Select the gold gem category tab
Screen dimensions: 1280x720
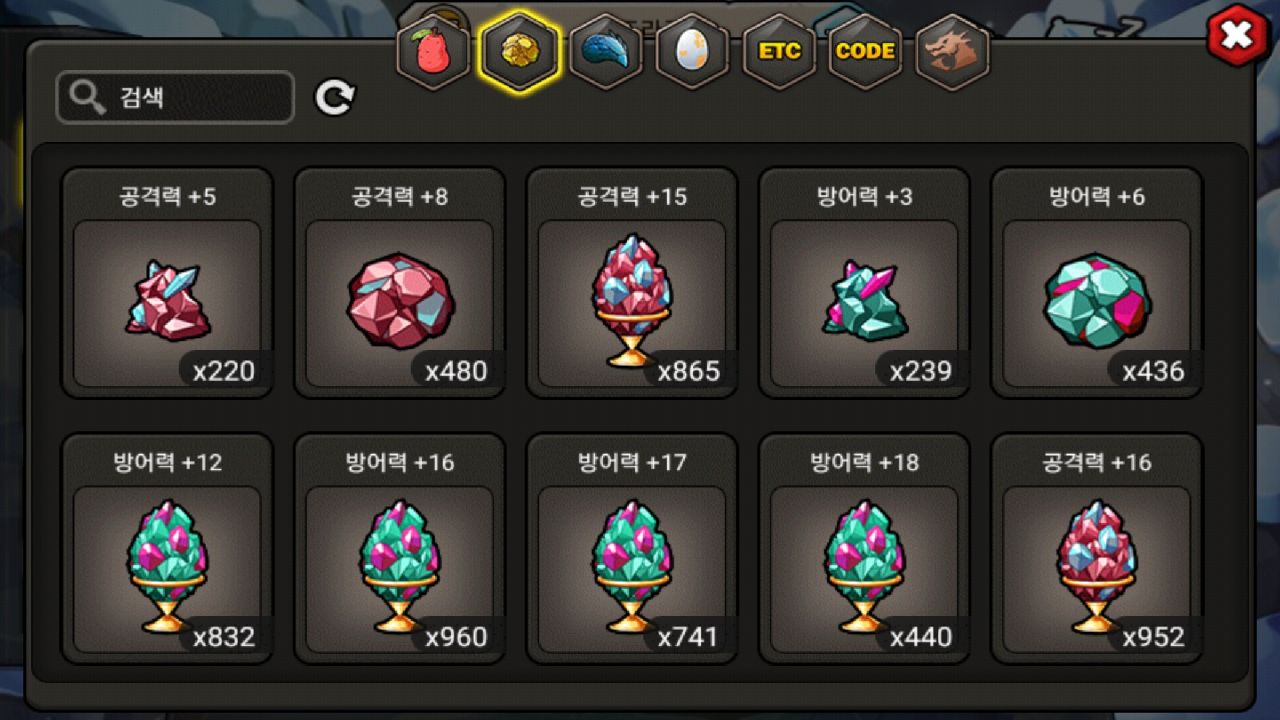click(x=519, y=52)
